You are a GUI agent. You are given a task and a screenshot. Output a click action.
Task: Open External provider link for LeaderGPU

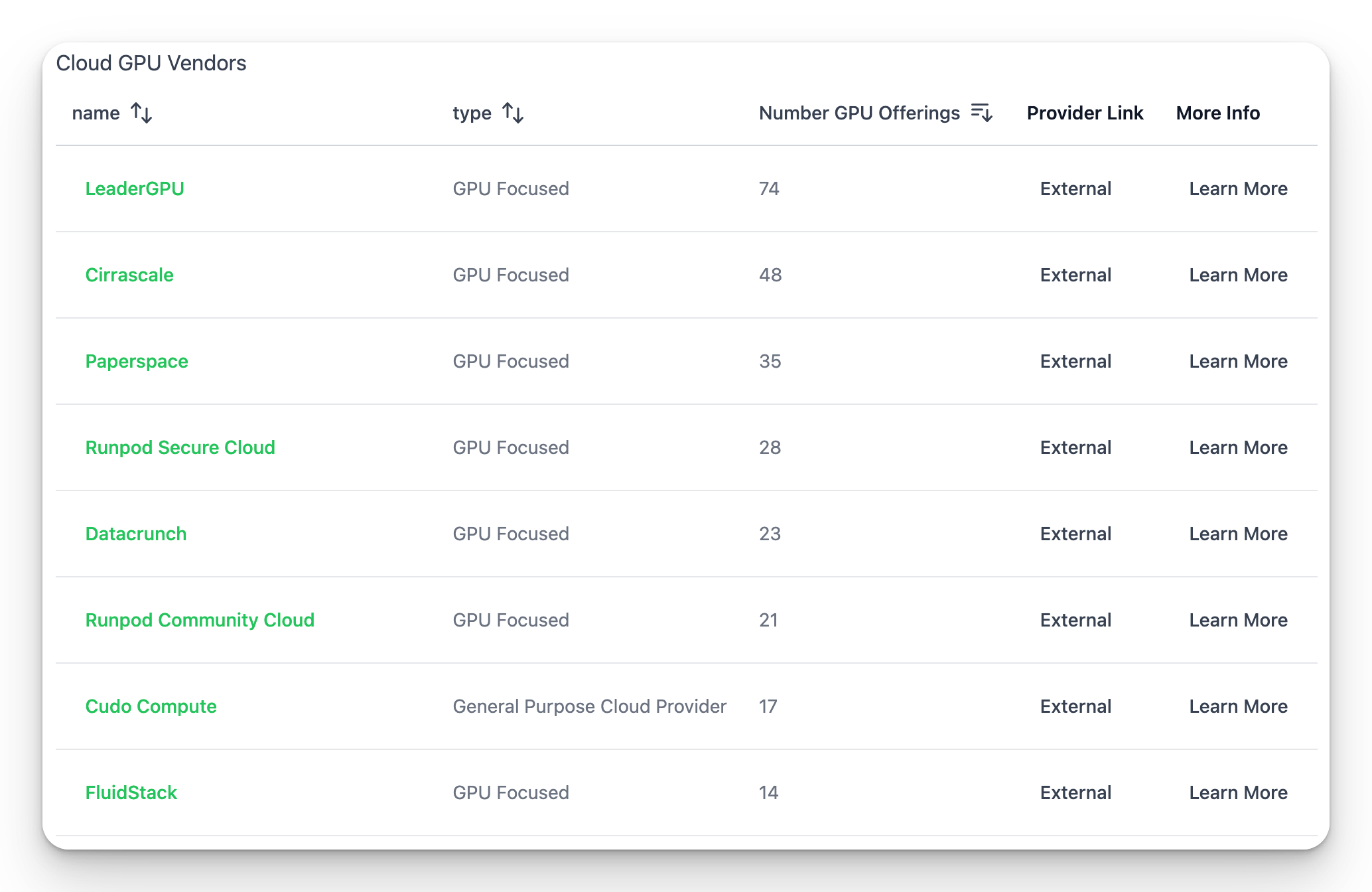coord(1075,188)
